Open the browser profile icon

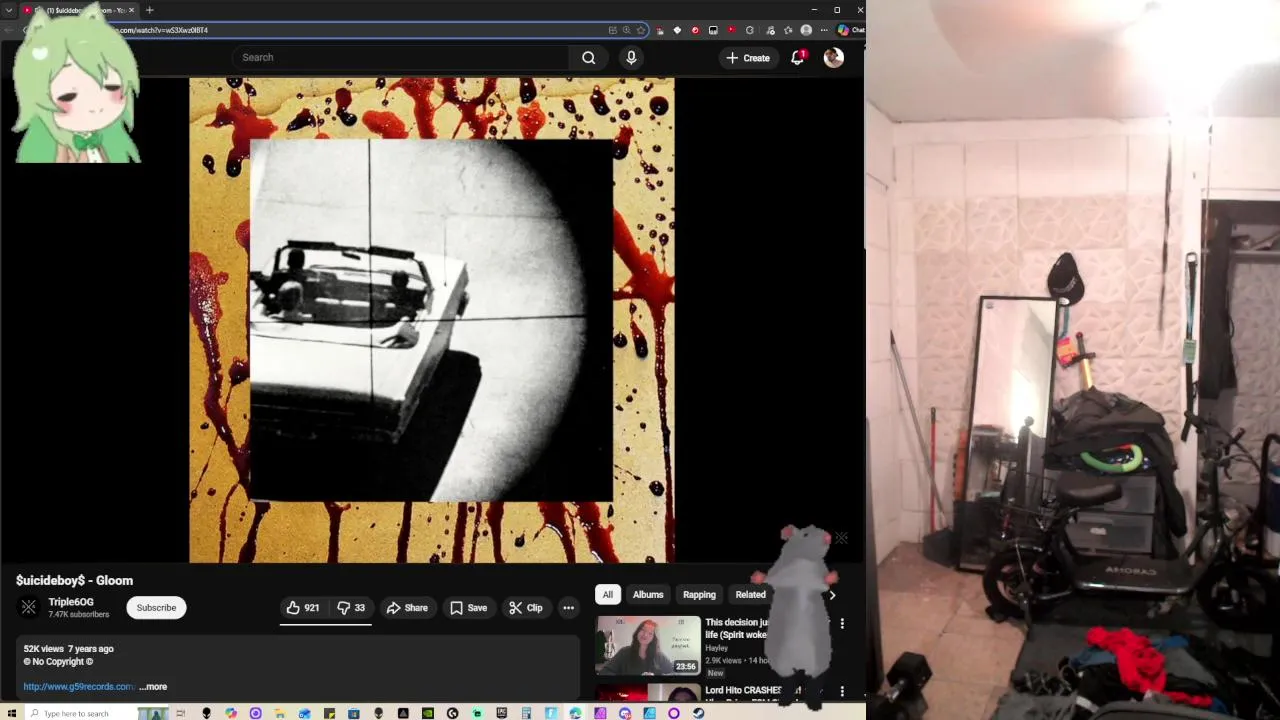(806, 30)
